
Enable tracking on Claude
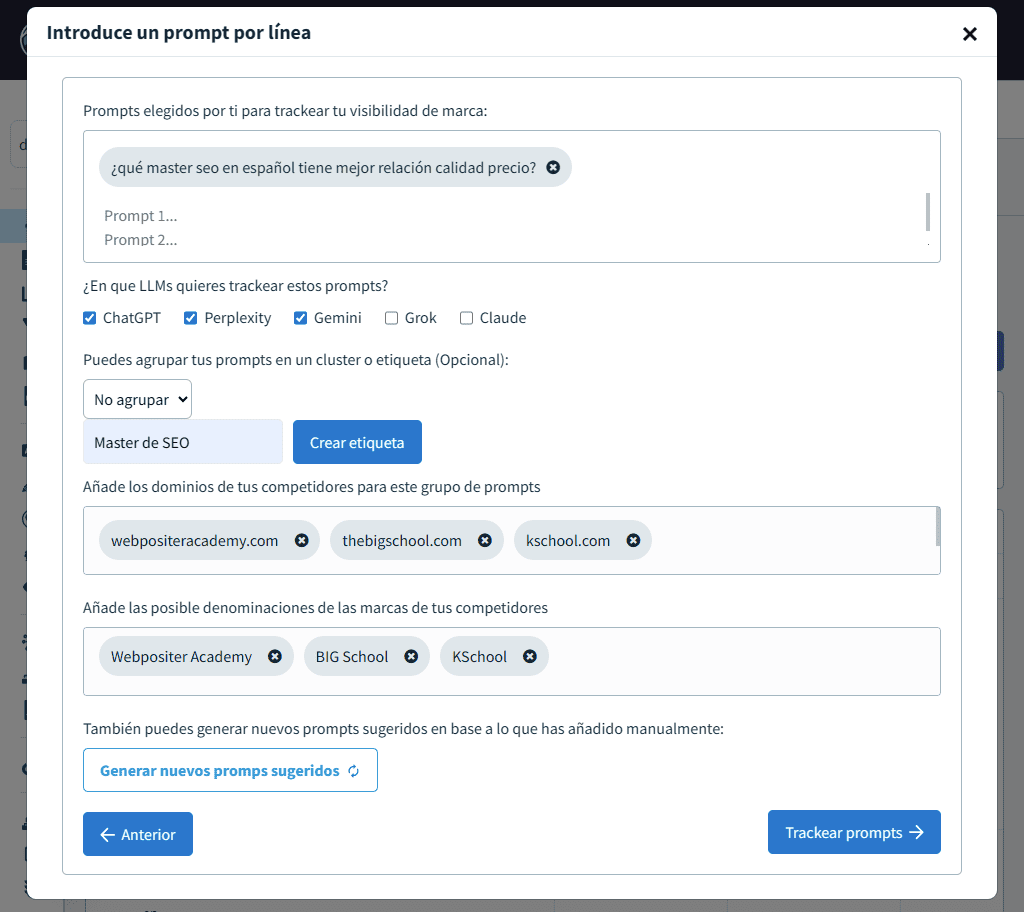(465, 317)
